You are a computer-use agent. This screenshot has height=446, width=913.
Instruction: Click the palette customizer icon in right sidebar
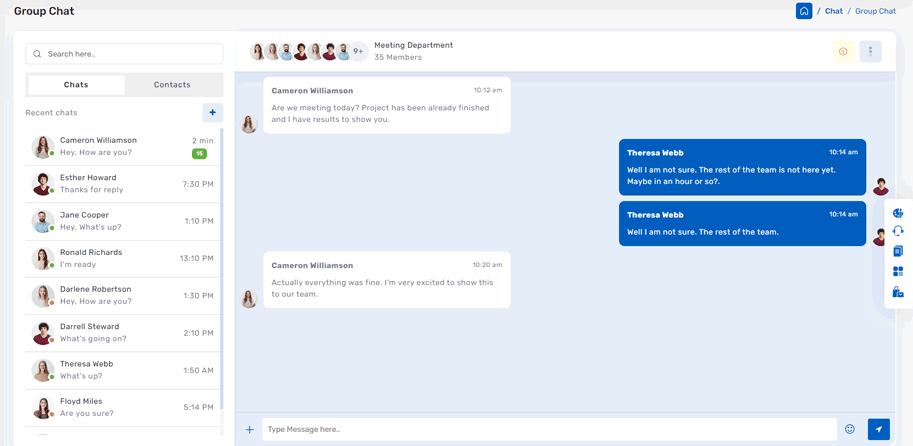(898, 212)
